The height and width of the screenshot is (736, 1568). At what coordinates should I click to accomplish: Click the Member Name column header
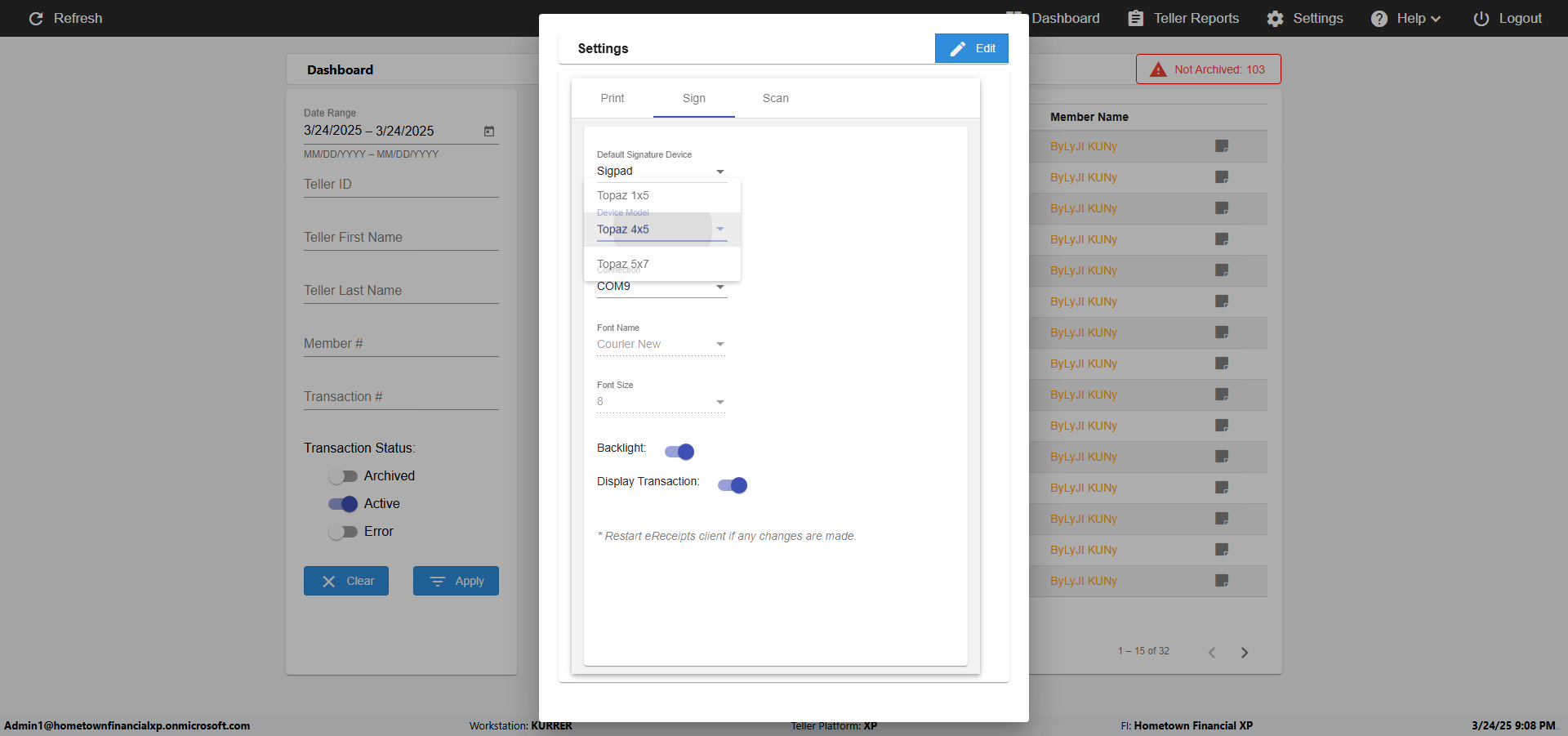pyautogui.click(x=1089, y=117)
